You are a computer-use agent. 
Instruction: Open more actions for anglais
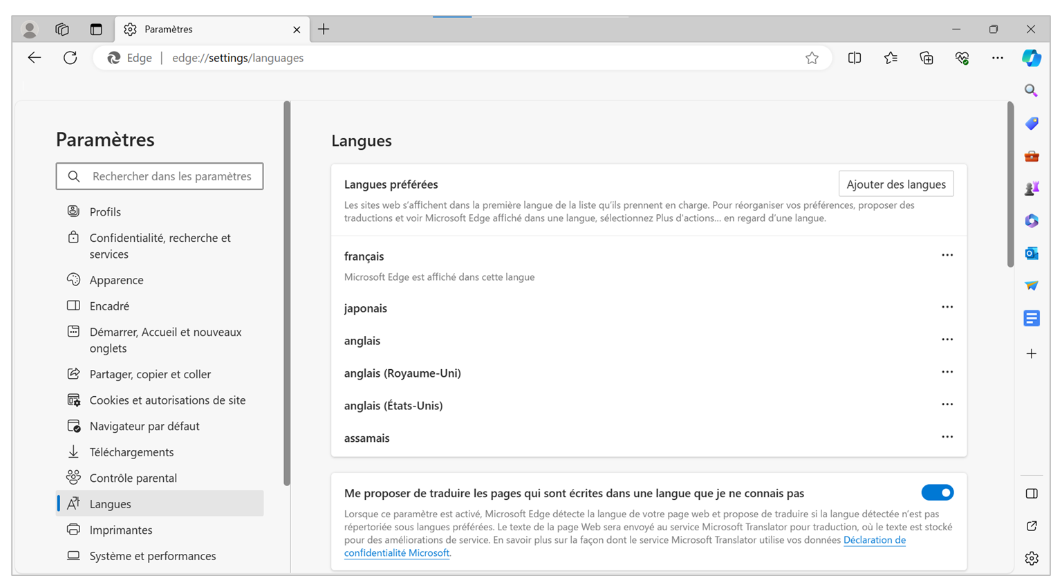pos(947,339)
